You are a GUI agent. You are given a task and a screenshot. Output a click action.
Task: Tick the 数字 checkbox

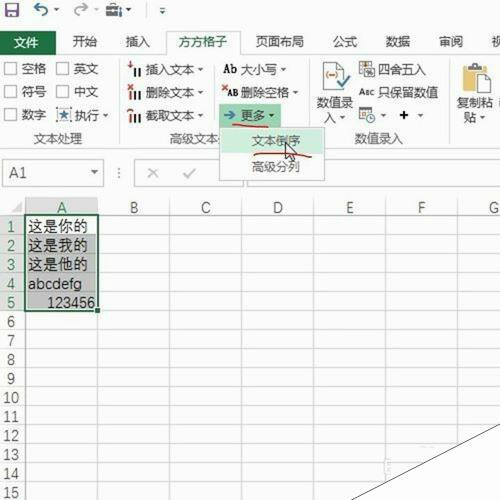pos(10,115)
